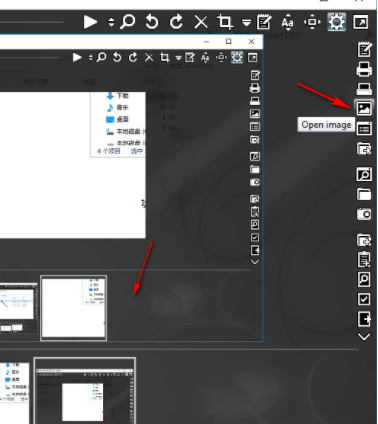Click the list view icon in inner window sidebar

pyautogui.click(x=255, y=127)
